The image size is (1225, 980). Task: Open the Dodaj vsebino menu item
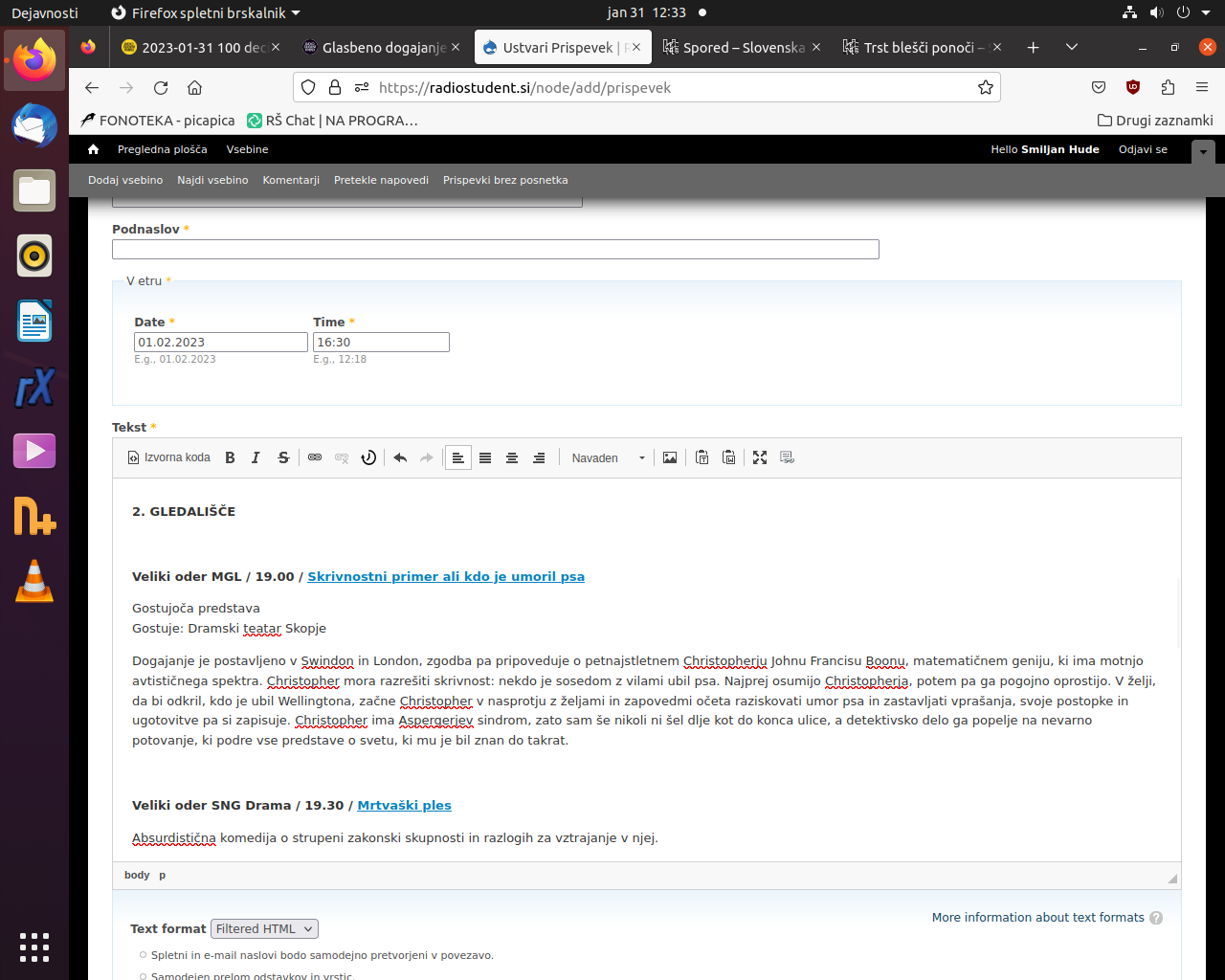125,180
